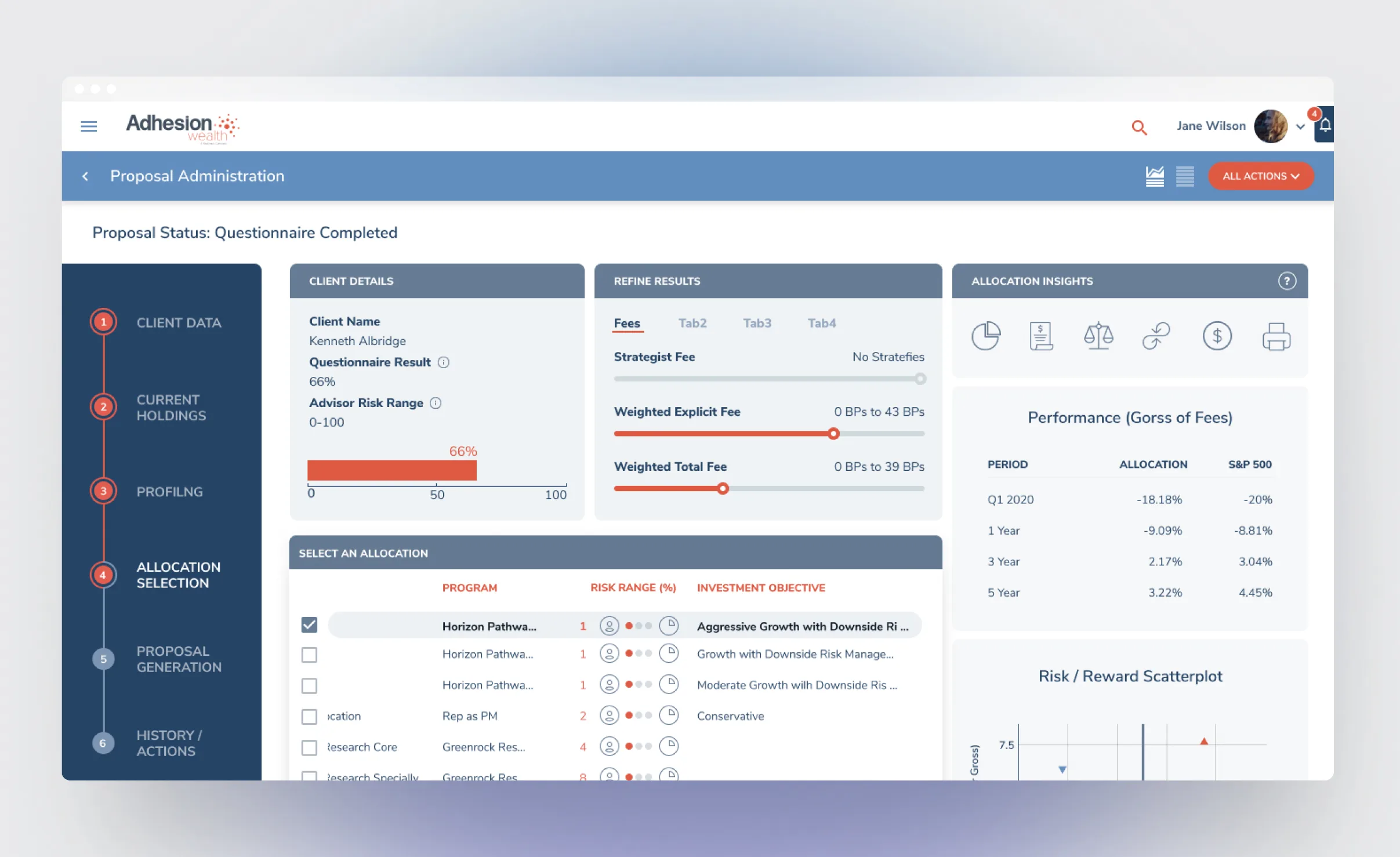Click clock icon in Moderate Growth row
The height and width of the screenshot is (857, 1400).
(x=669, y=684)
